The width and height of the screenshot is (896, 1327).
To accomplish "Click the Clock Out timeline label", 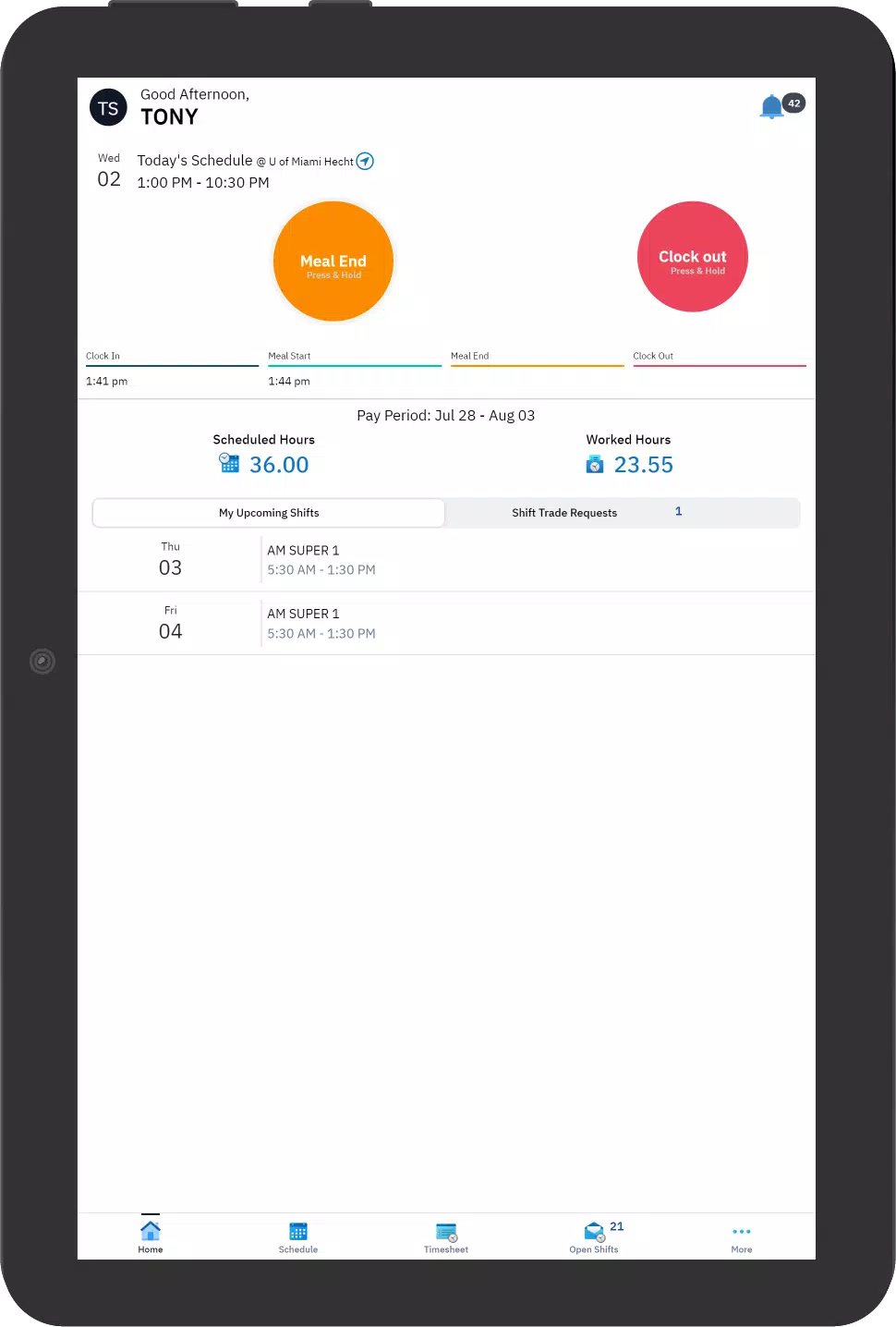I will click(653, 356).
